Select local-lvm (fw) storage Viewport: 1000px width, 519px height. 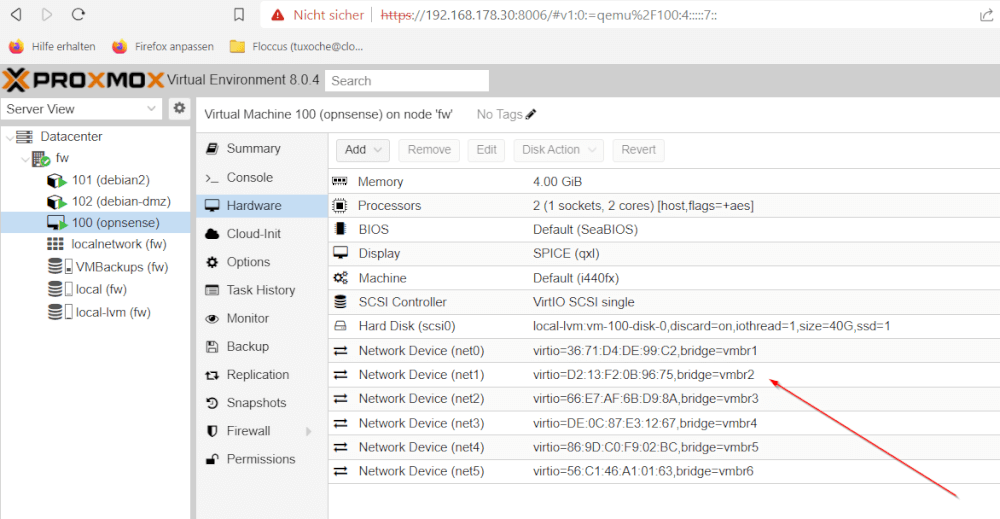point(113,312)
